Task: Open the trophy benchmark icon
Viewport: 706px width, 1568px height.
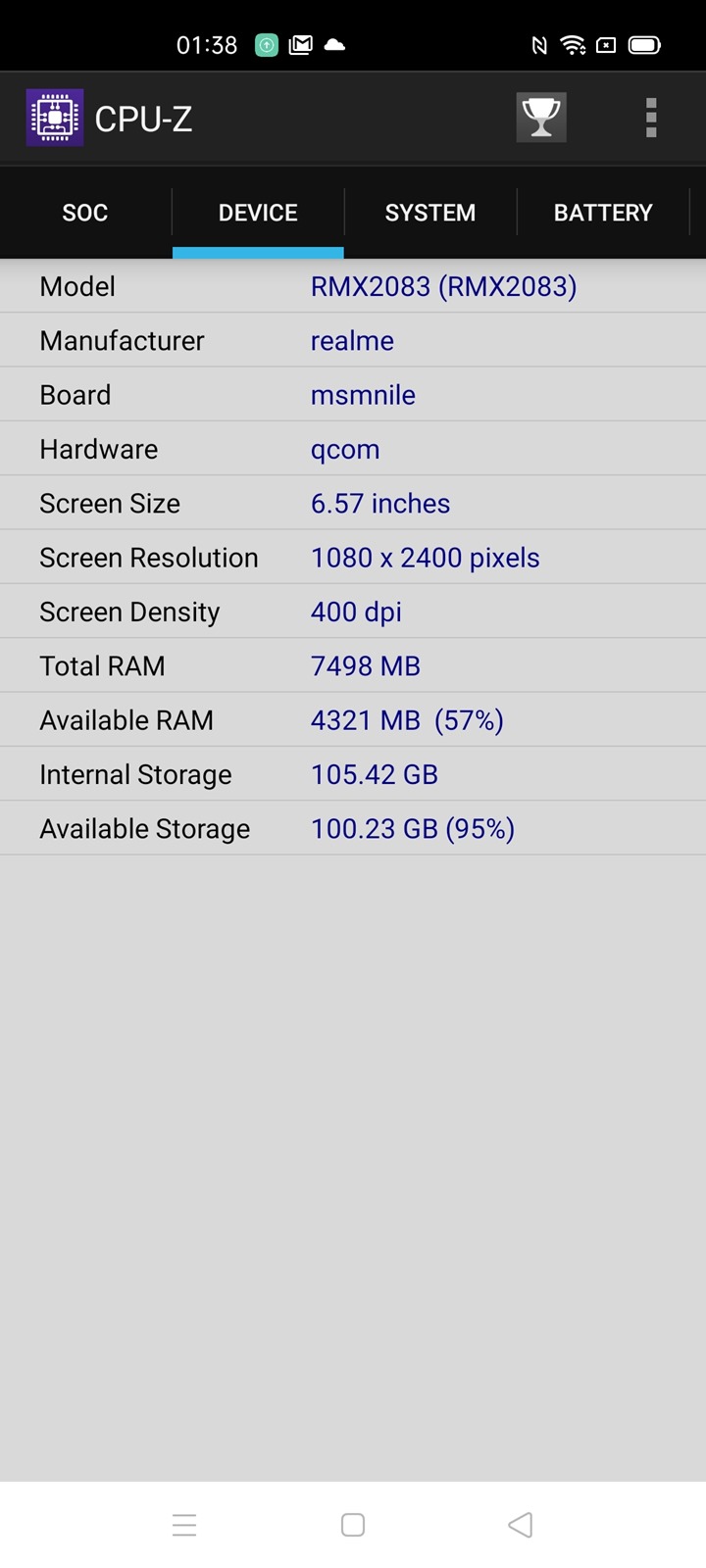Action: coord(541,118)
